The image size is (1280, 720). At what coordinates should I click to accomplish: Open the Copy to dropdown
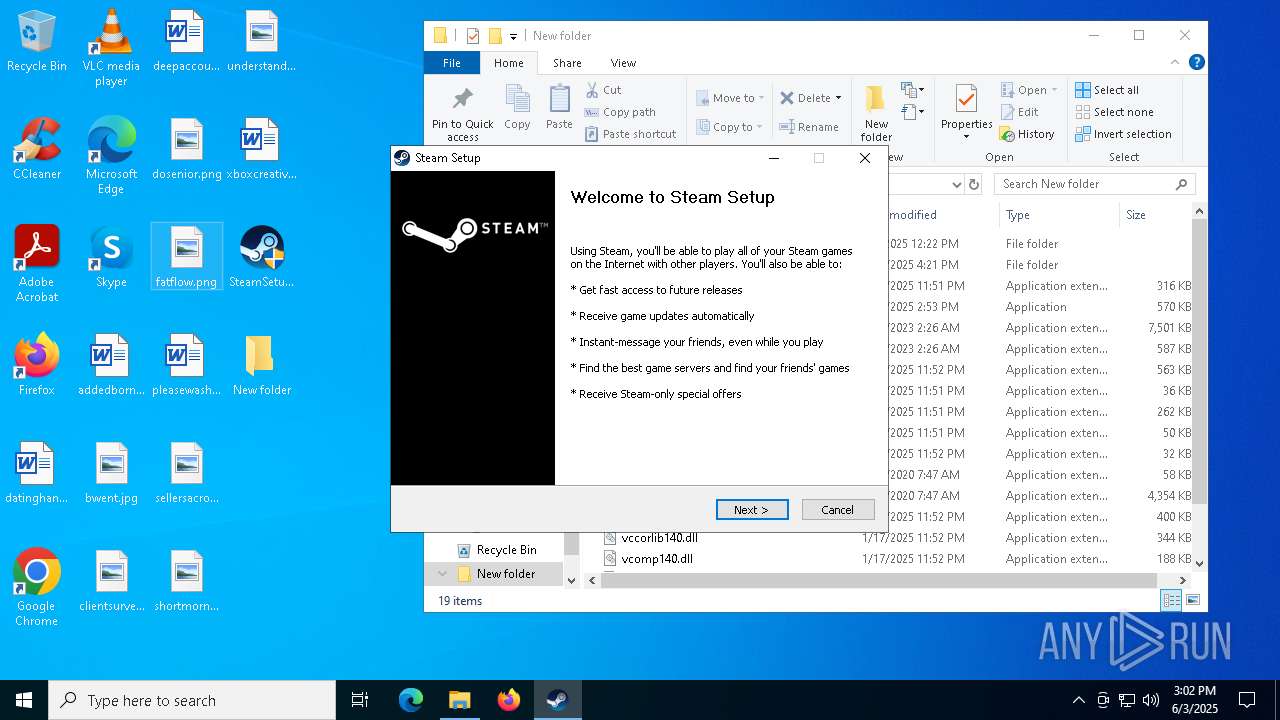[731, 127]
